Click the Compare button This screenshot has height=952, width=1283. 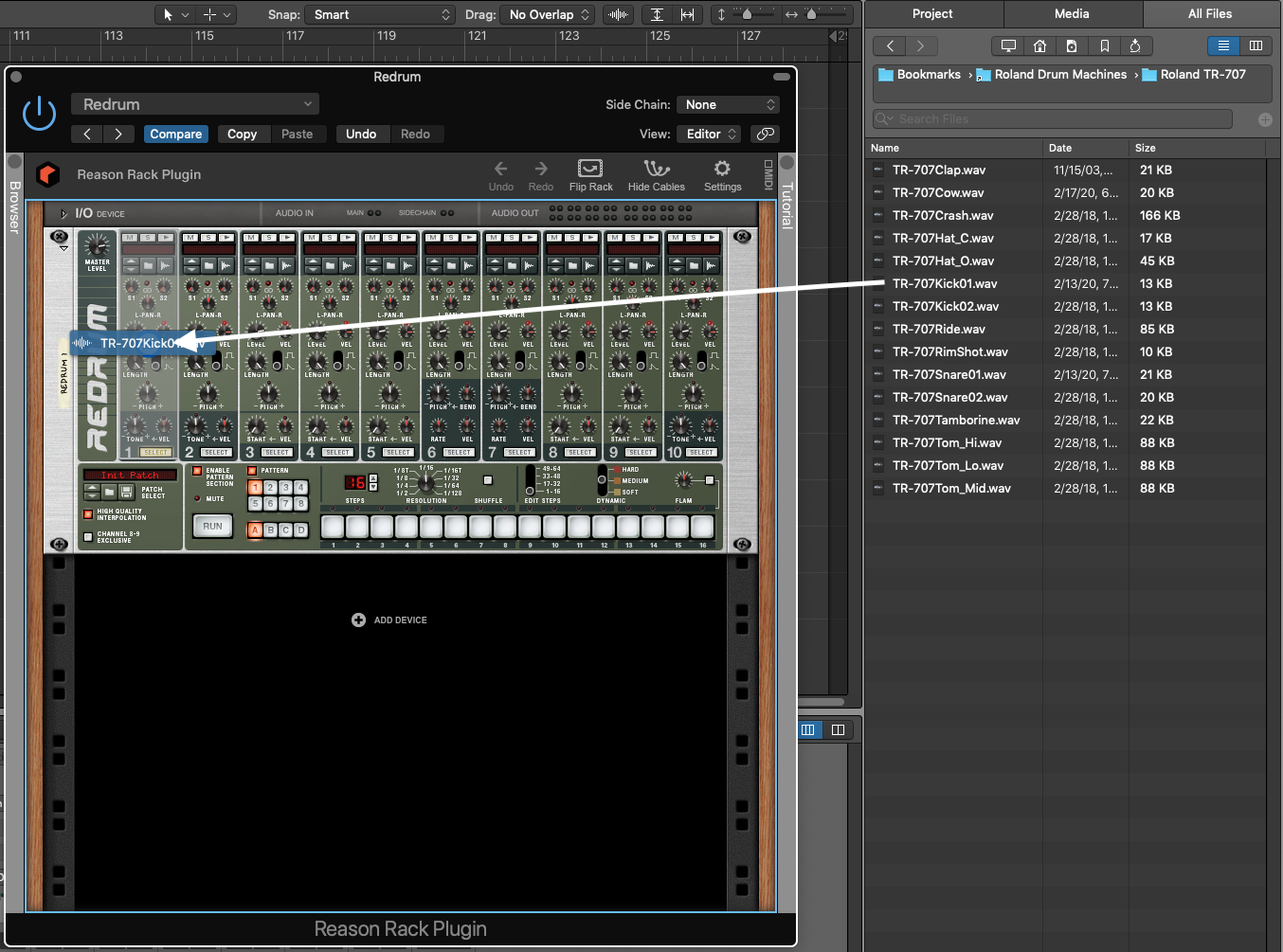[176, 134]
